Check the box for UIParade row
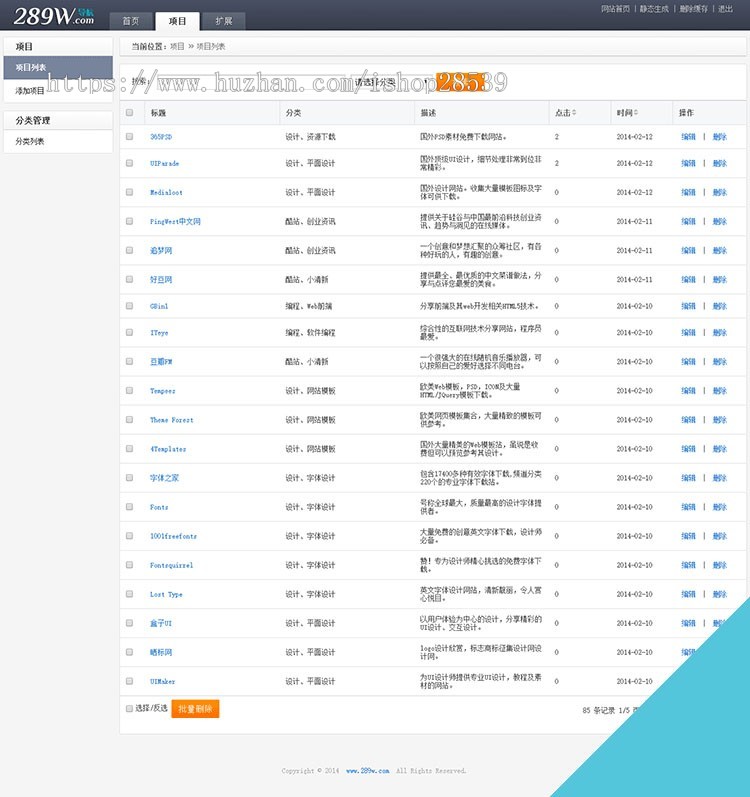Image resolution: width=750 pixels, height=797 pixels. pyautogui.click(x=130, y=163)
